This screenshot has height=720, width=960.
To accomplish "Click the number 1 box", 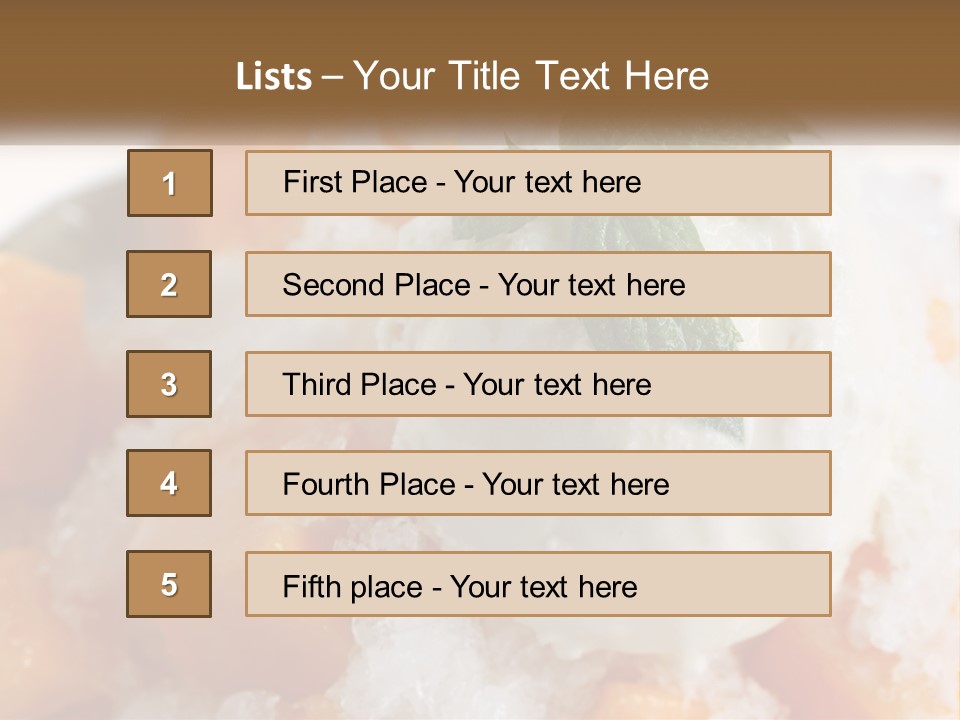I will pyautogui.click(x=170, y=183).
